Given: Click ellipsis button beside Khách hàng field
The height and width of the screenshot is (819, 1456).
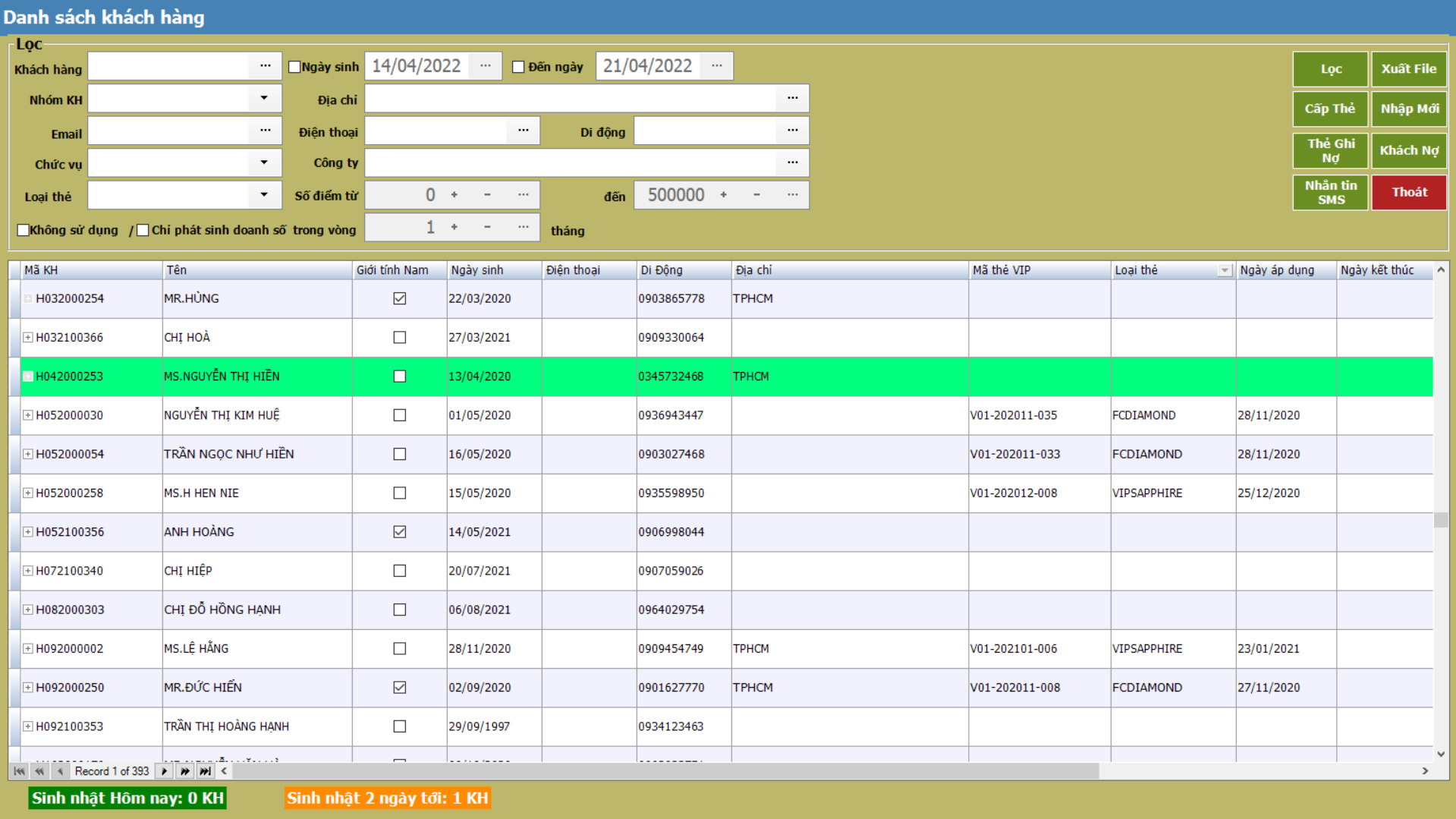Looking at the screenshot, I should 265,67.
